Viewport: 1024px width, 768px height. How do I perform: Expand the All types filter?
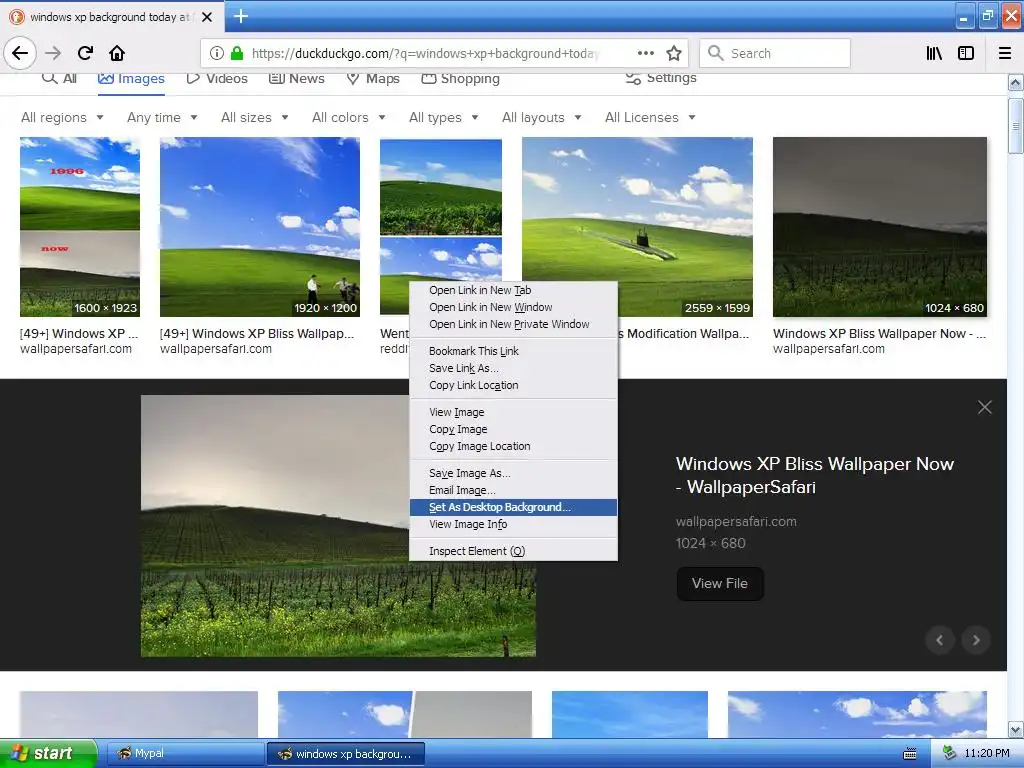pos(443,118)
